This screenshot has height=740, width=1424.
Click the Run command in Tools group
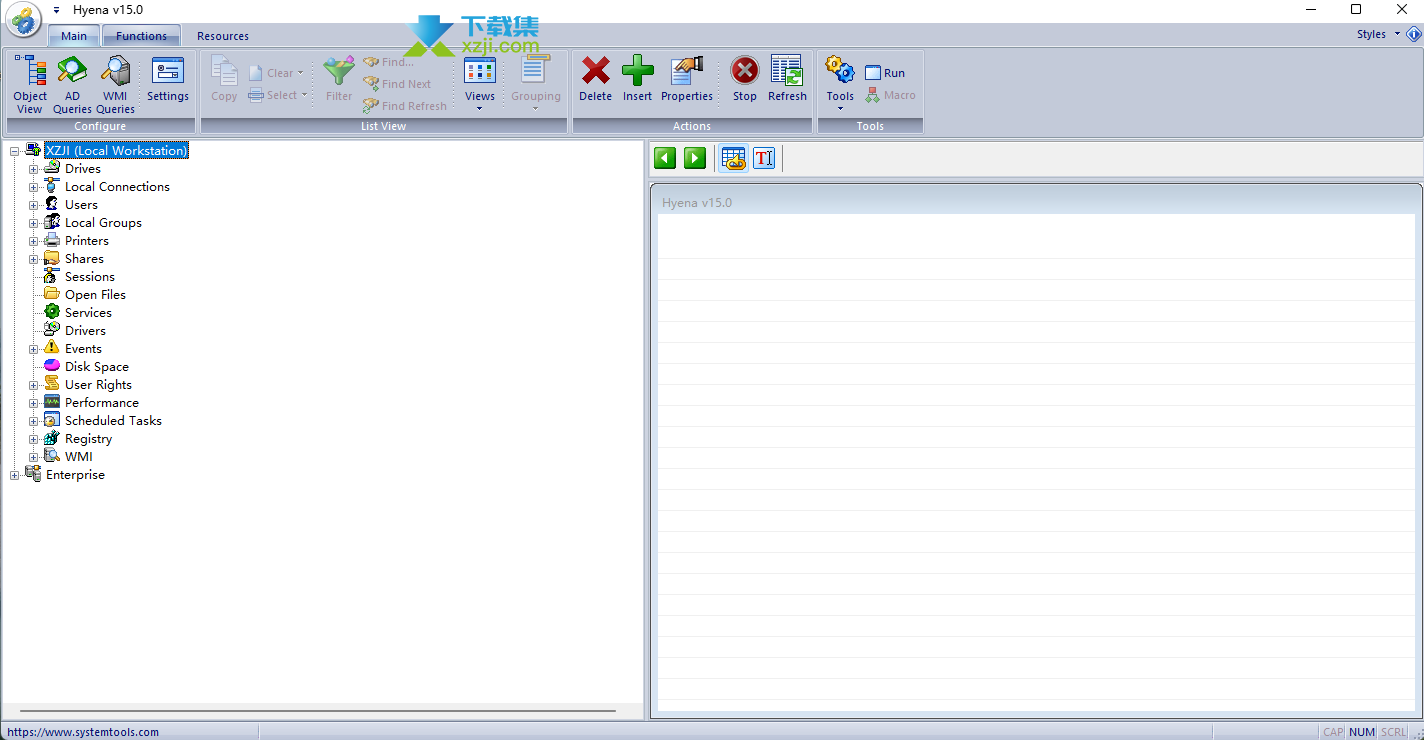click(885, 73)
